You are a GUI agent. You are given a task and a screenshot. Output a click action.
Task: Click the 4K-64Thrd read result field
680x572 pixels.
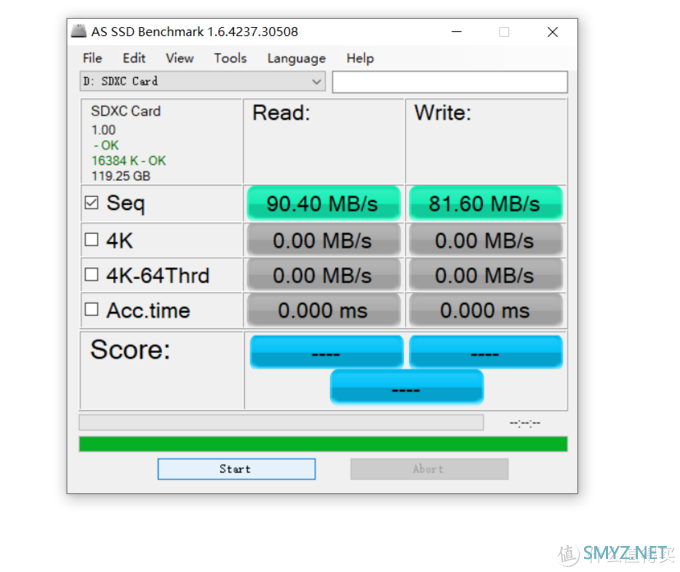(x=324, y=275)
